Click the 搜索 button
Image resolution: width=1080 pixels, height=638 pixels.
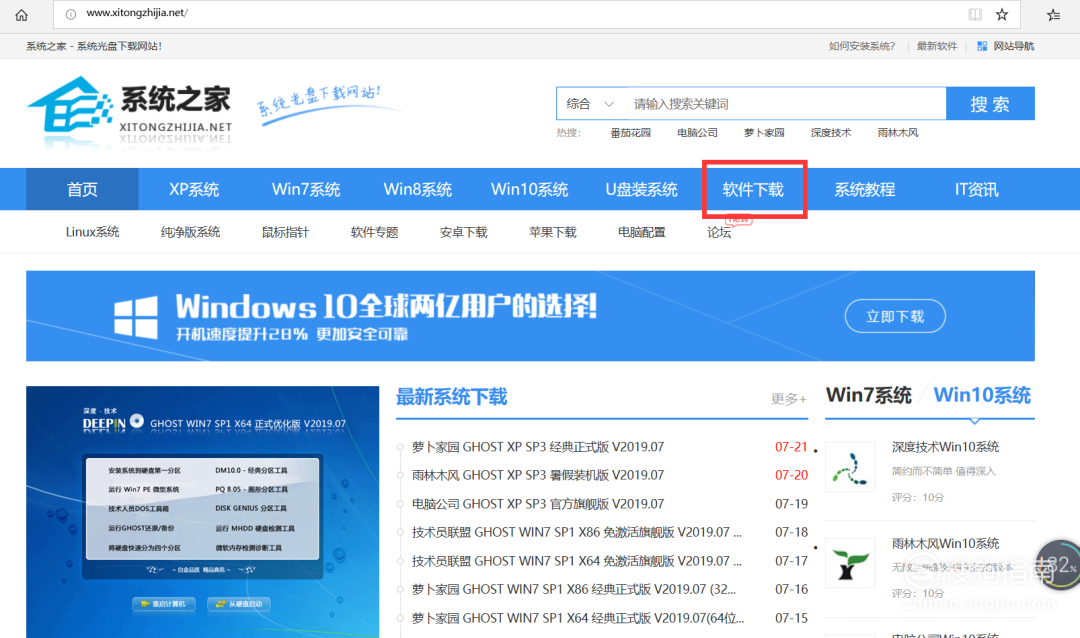tap(990, 104)
